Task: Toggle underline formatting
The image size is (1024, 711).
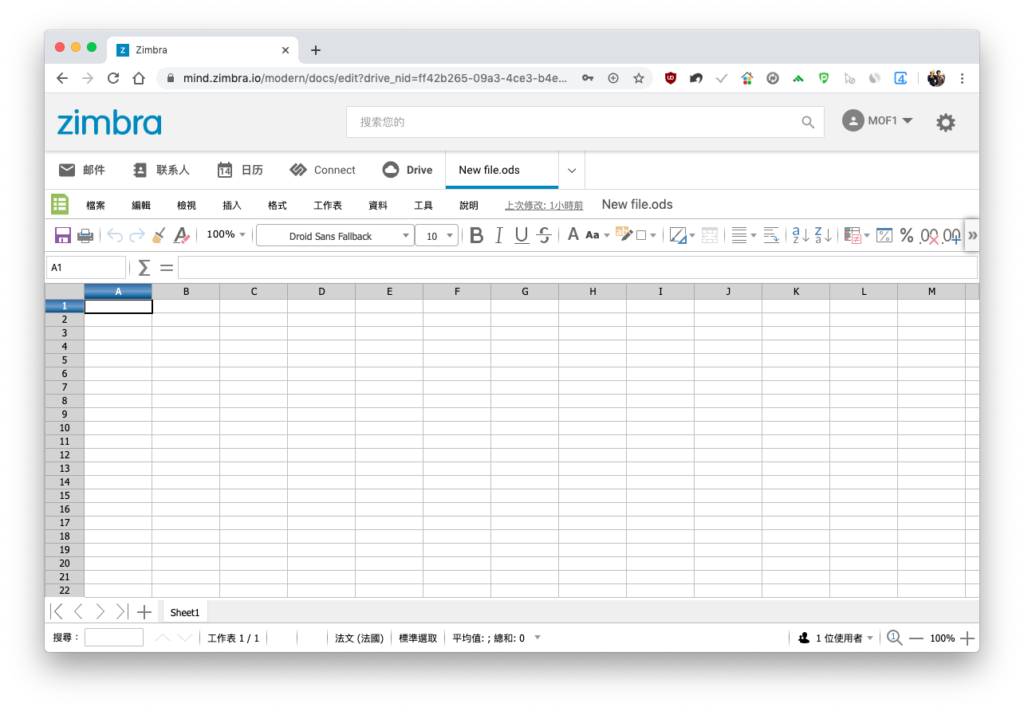Action: pyautogui.click(x=521, y=236)
